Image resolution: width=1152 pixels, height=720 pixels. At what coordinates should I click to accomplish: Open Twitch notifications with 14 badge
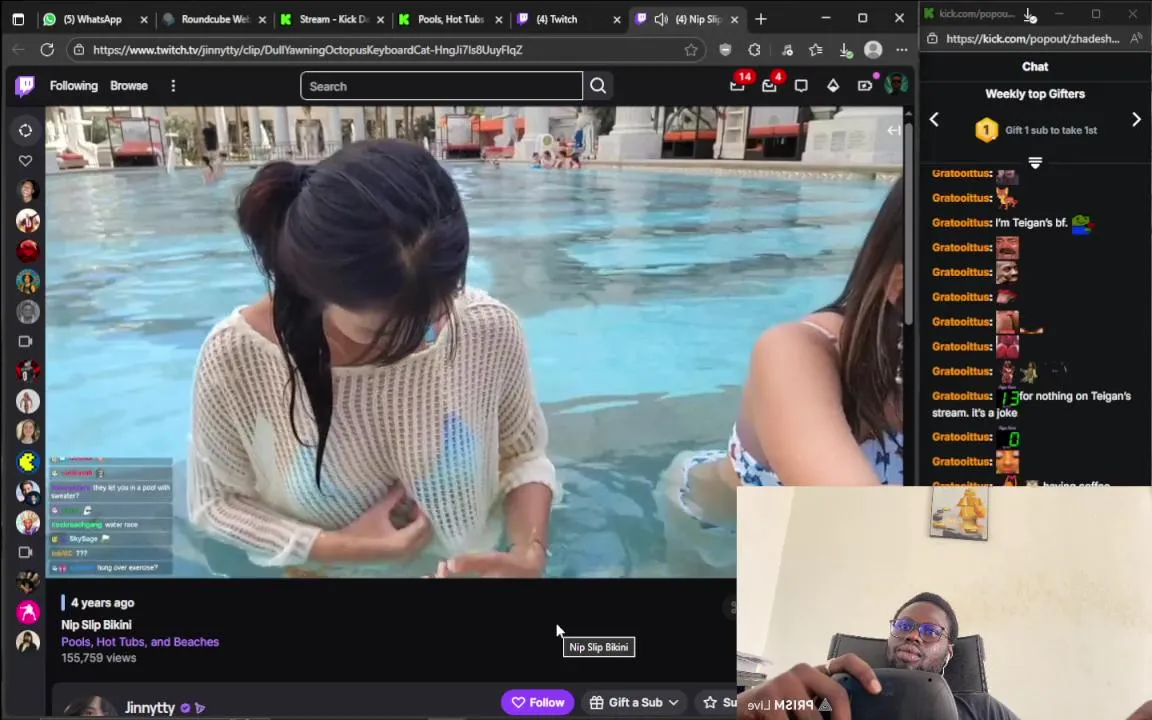pos(738,85)
